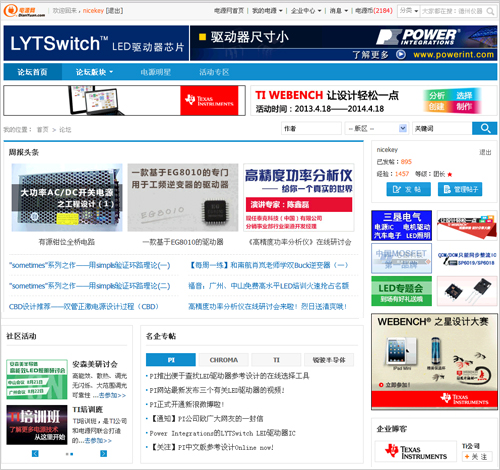This screenshot has width=500, height=470.
Task: Open the 安森美研讨会 activity image
Action: coord(37,379)
